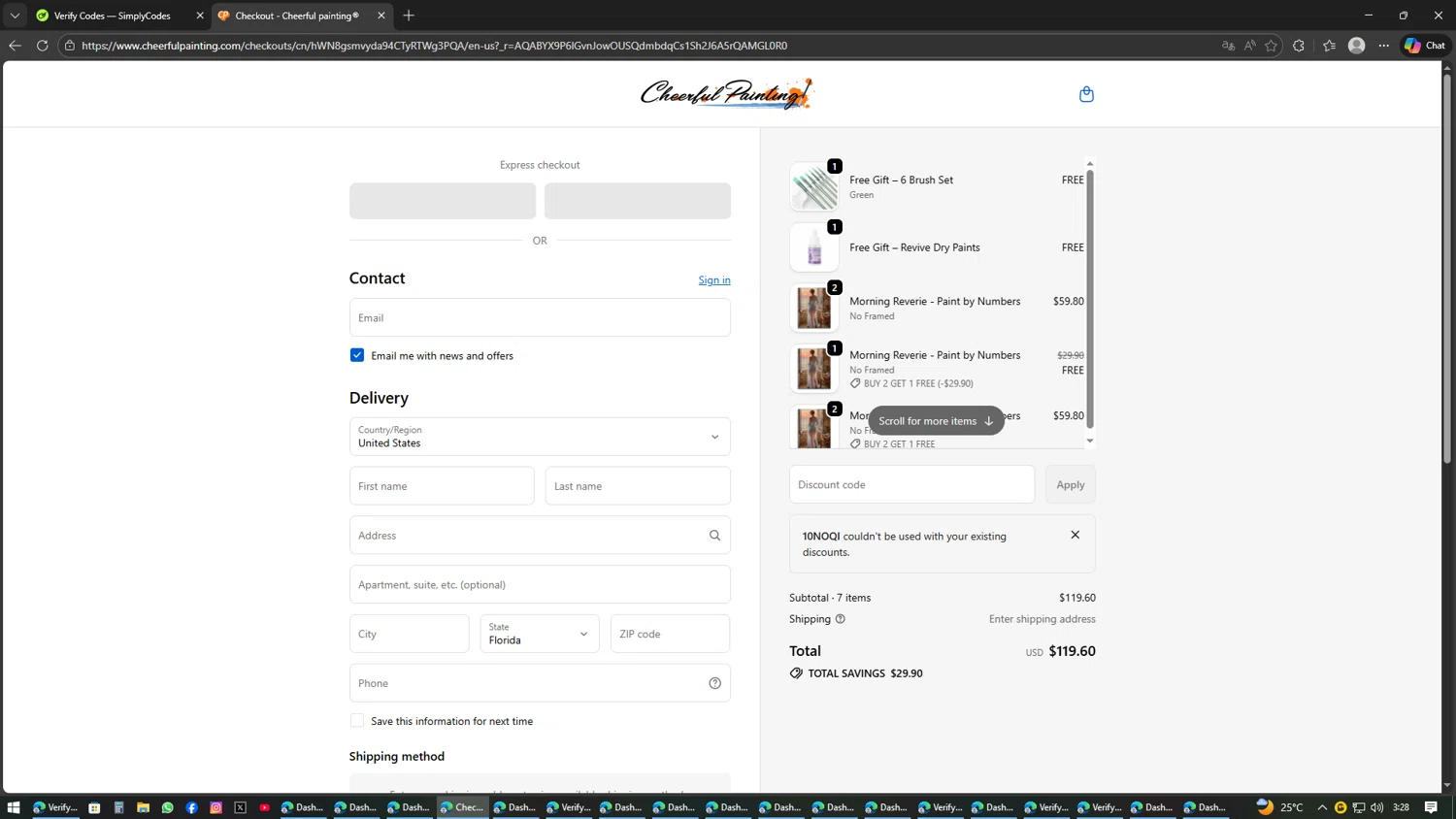The height and width of the screenshot is (819, 1456).
Task: Click the first express checkout button
Action: (x=443, y=201)
